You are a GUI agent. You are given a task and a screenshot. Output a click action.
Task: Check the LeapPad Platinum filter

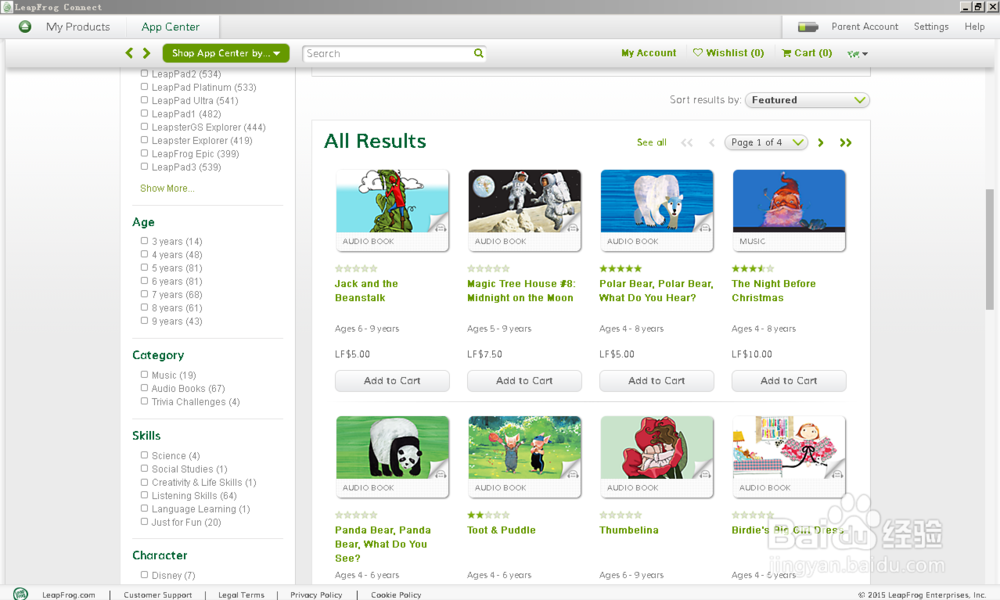tap(144, 87)
